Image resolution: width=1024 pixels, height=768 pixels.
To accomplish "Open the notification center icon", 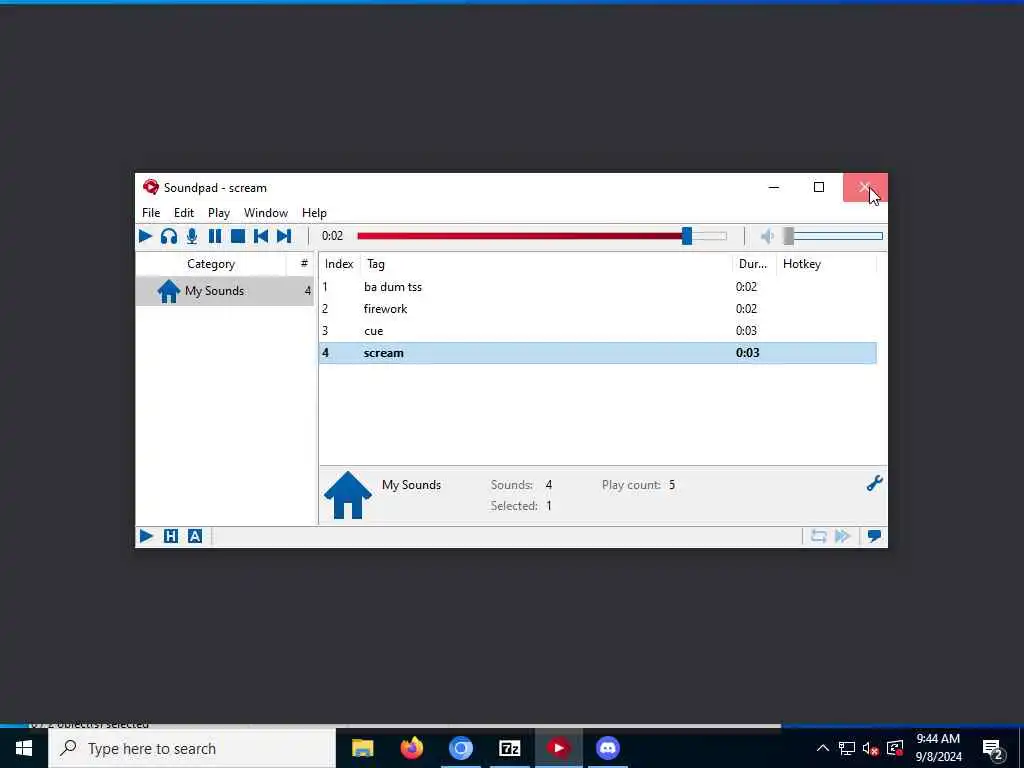I will click(x=992, y=748).
